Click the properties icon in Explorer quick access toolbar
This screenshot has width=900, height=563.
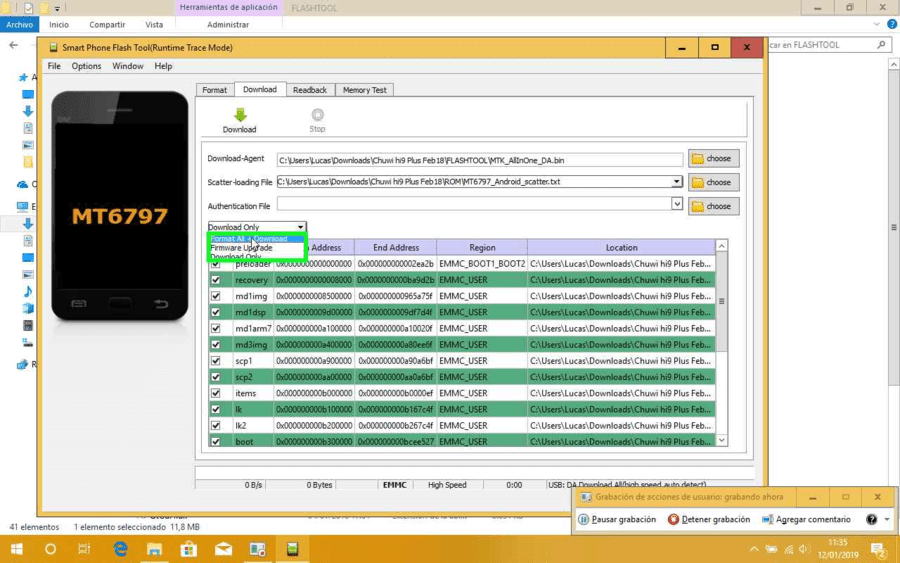coord(29,8)
